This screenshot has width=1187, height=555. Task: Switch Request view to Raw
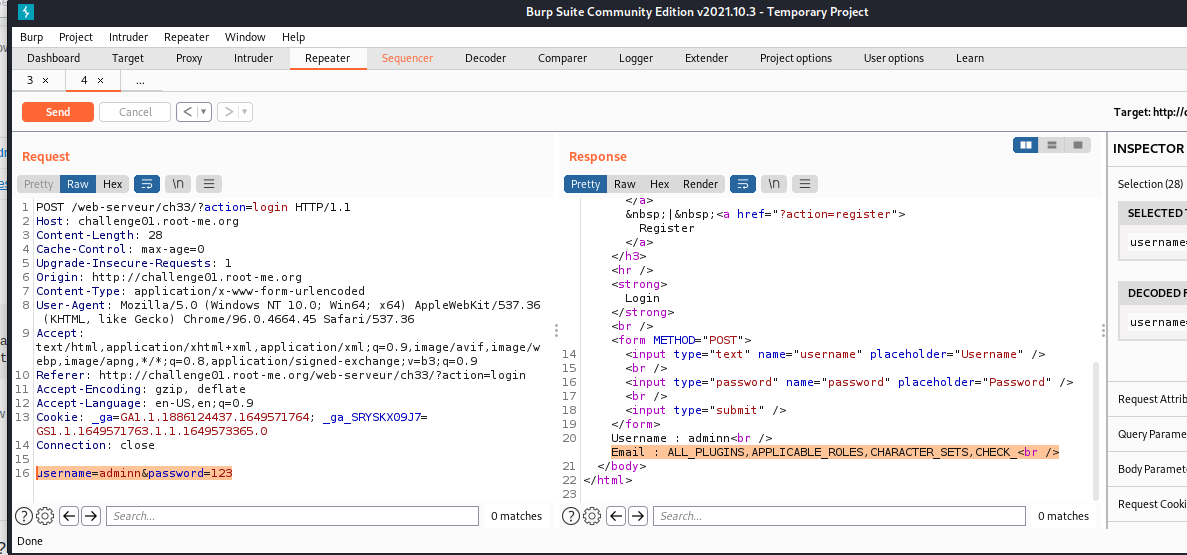pyautogui.click(x=78, y=184)
